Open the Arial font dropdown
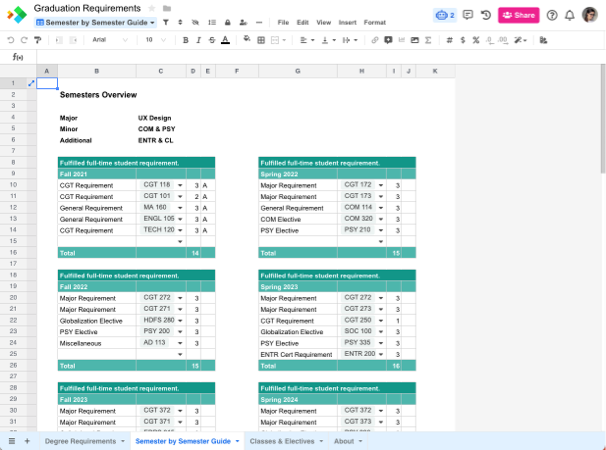 110,40
